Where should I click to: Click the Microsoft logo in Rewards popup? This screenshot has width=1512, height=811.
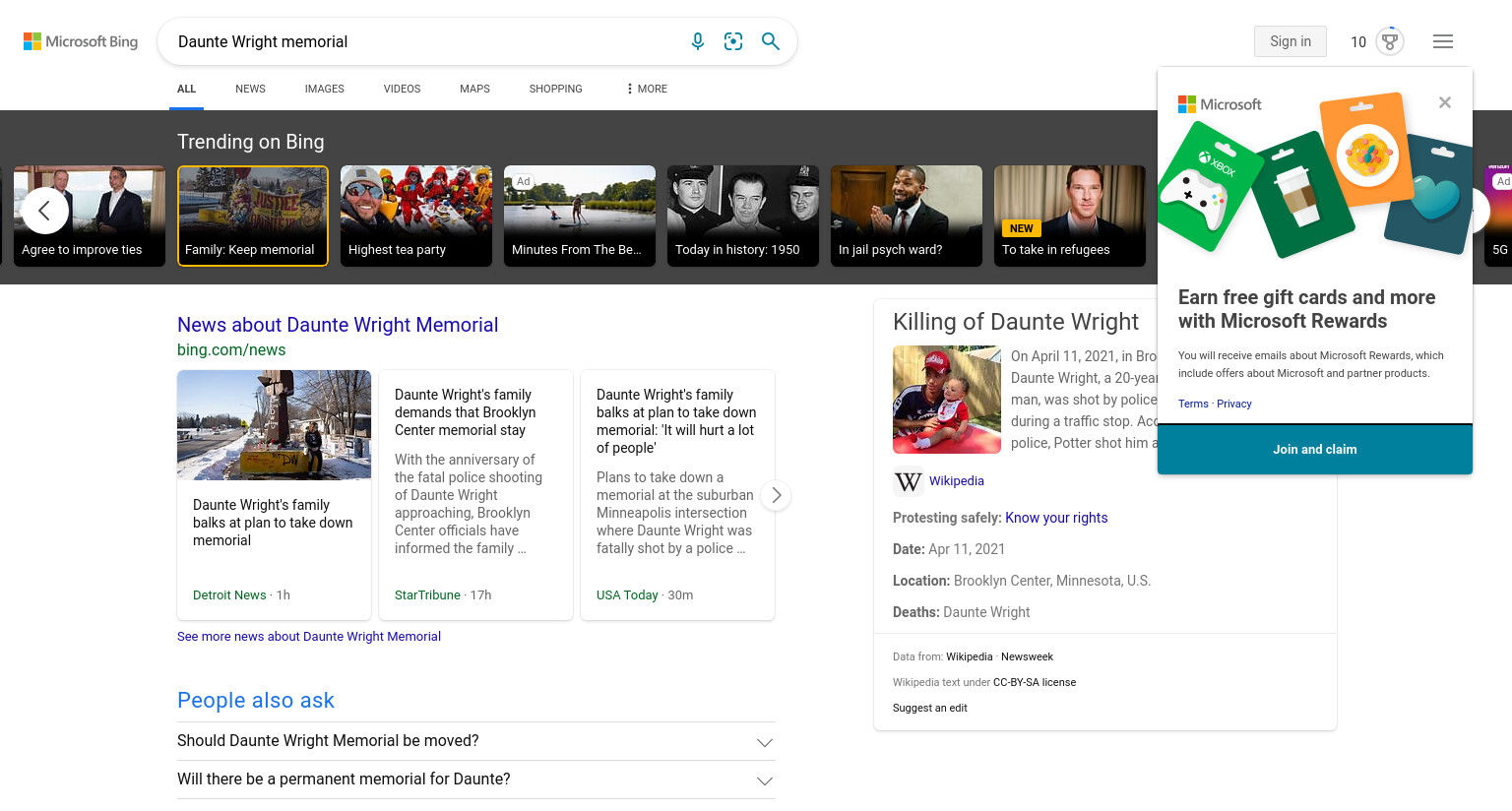click(x=1220, y=104)
